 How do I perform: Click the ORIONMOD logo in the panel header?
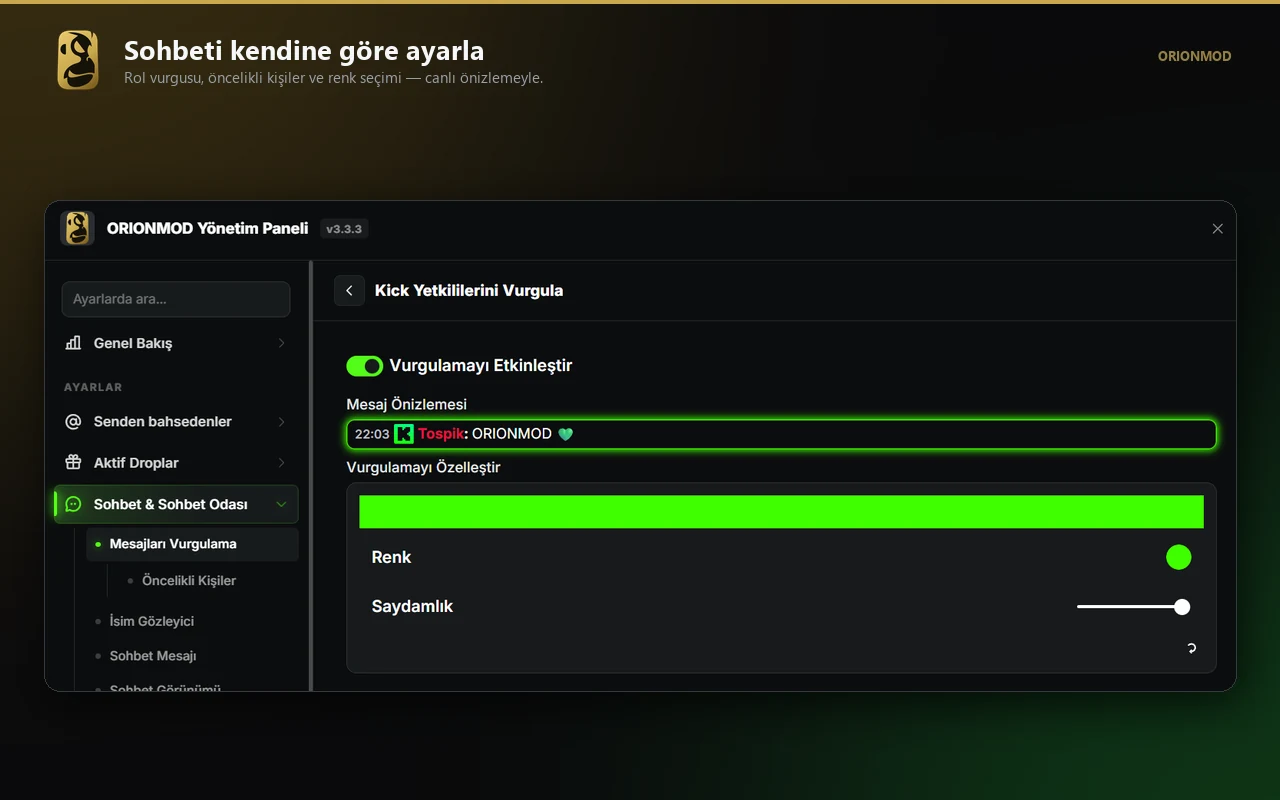pyautogui.click(x=77, y=228)
